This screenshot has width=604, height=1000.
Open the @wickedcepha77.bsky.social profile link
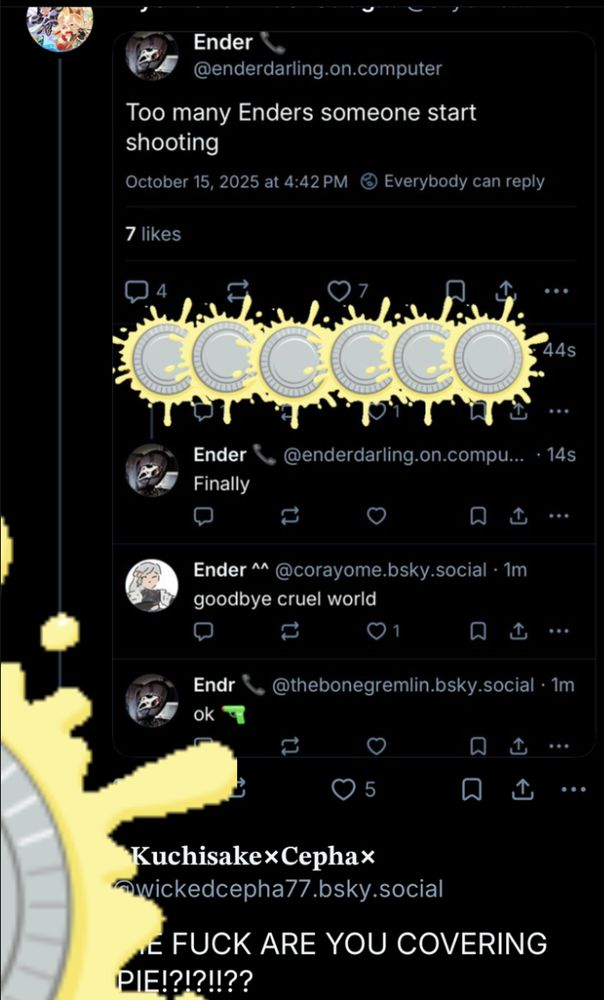point(278,888)
